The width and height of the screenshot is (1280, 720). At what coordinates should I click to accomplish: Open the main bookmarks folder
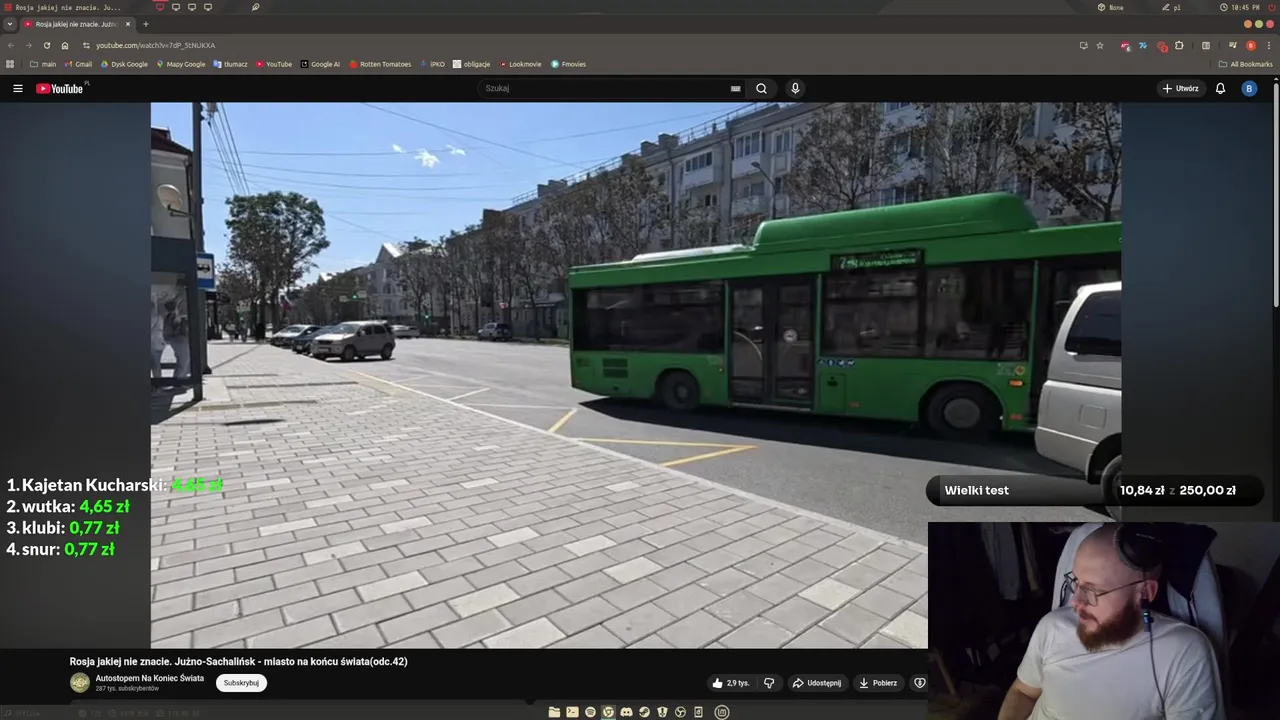click(x=43, y=64)
